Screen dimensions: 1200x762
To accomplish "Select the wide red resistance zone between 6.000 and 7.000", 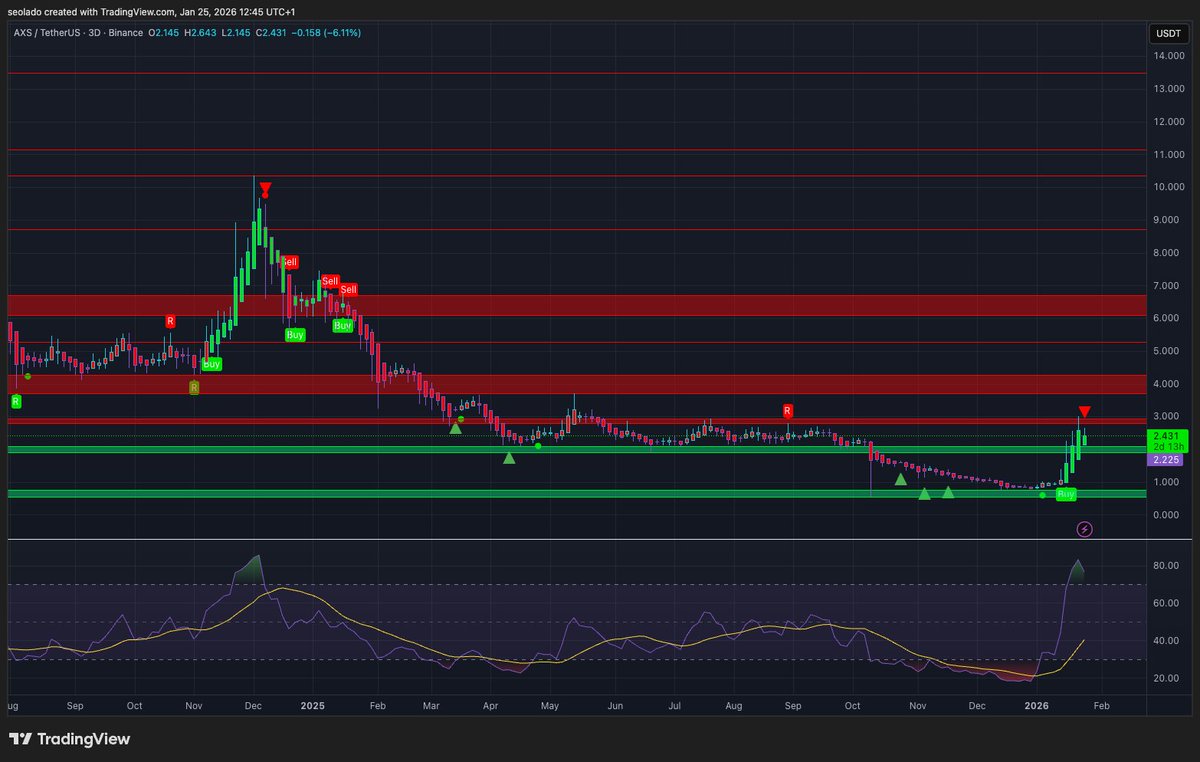I will (x=575, y=305).
